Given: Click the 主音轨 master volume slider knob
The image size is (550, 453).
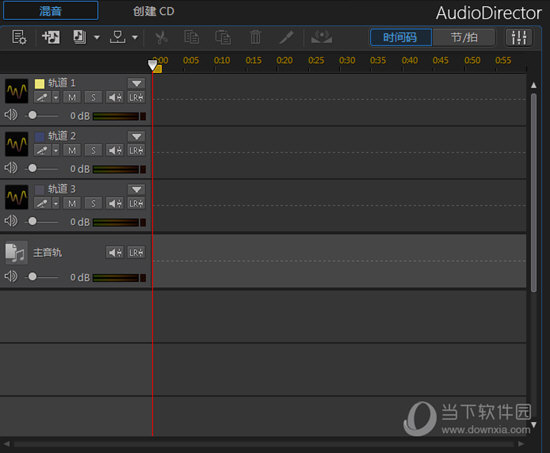Looking at the screenshot, I should (32, 277).
